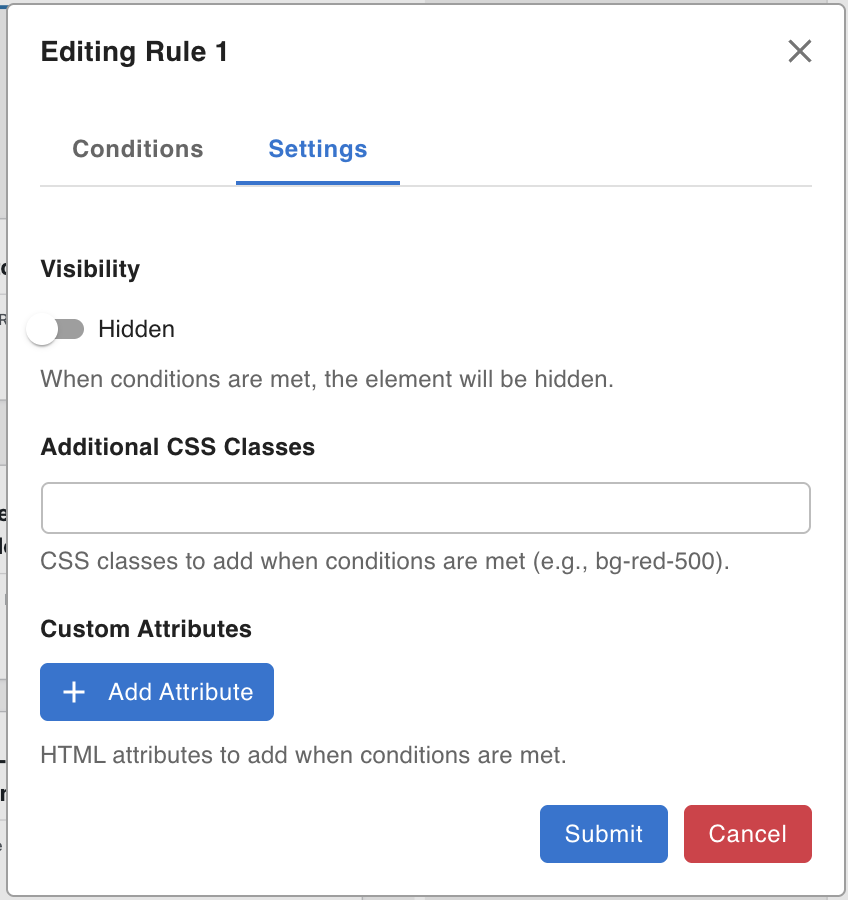Image resolution: width=848 pixels, height=900 pixels.
Task: Close the Editing Rule 1 dialog
Action: 799,52
